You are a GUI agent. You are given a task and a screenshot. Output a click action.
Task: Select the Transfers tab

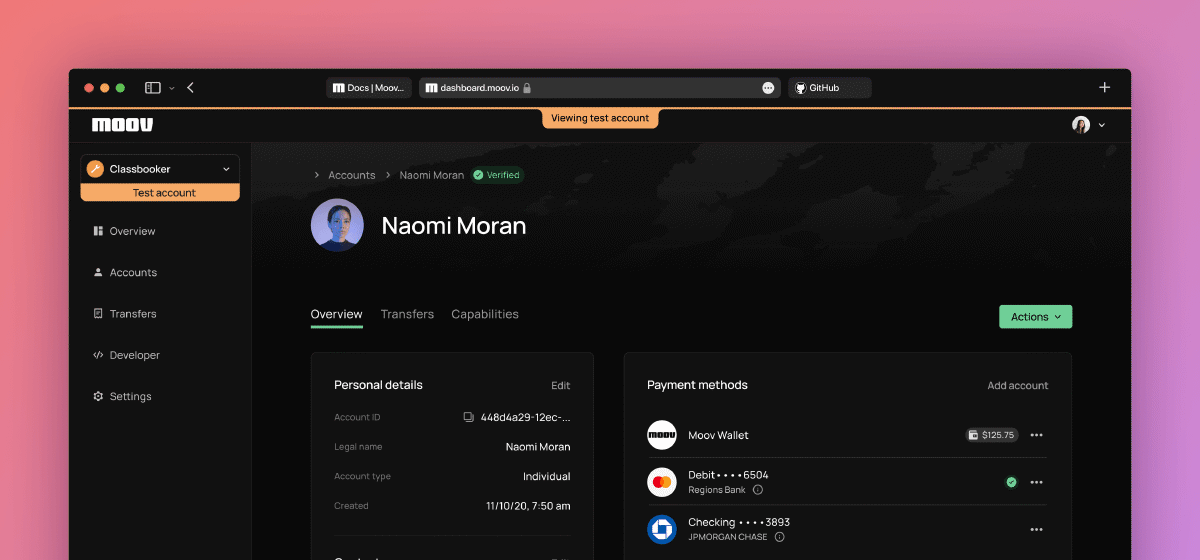pos(407,314)
